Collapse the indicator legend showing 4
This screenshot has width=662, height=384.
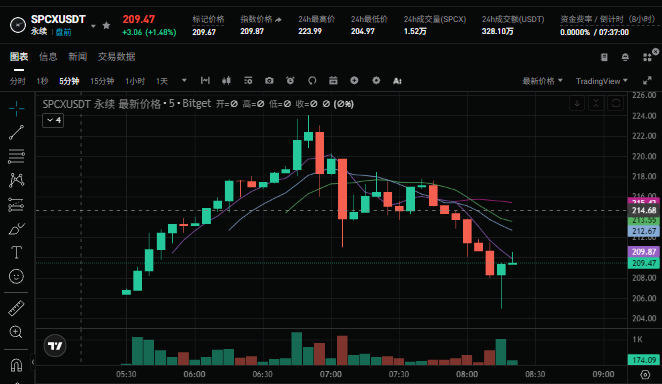pos(53,120)
